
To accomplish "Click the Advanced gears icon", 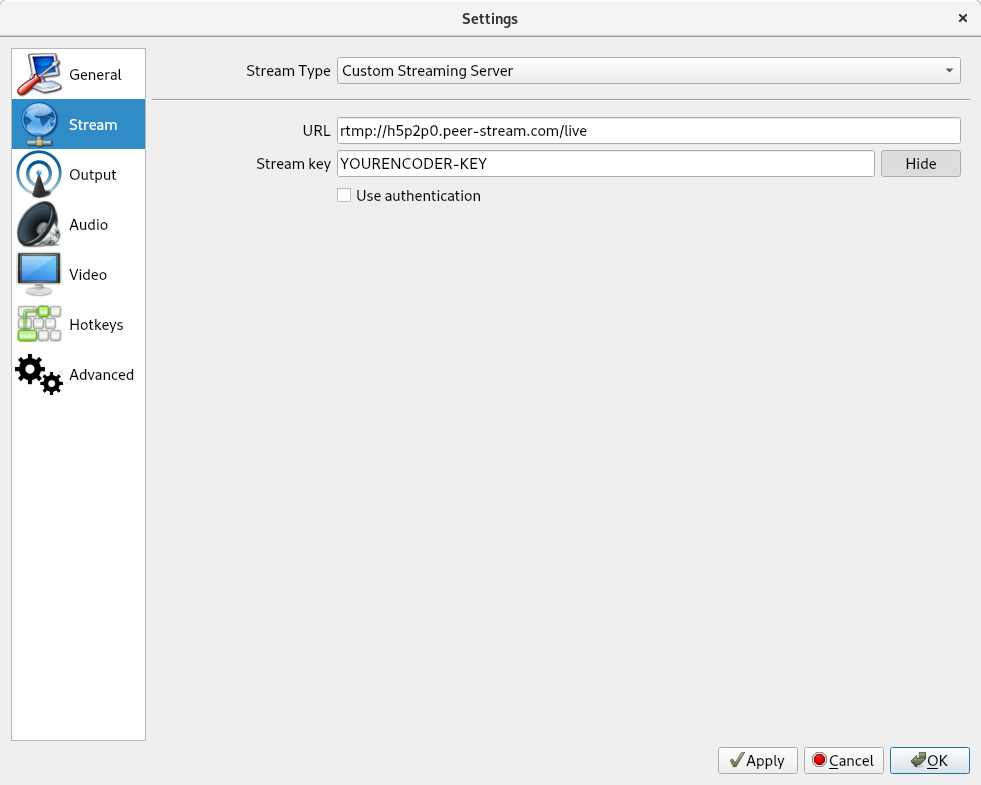I will (38, 373).
